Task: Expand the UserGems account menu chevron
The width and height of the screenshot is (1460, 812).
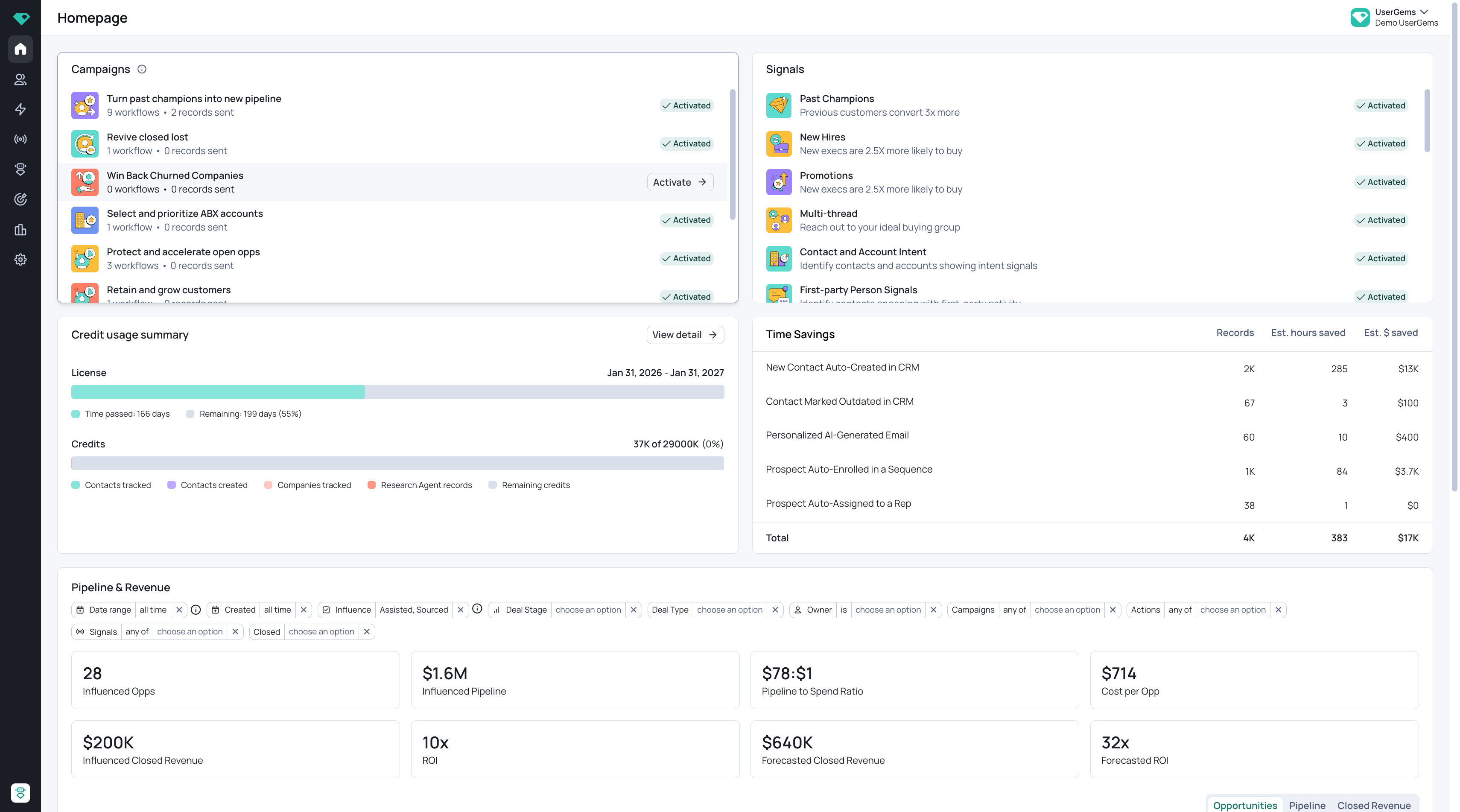Action: 1424,12
